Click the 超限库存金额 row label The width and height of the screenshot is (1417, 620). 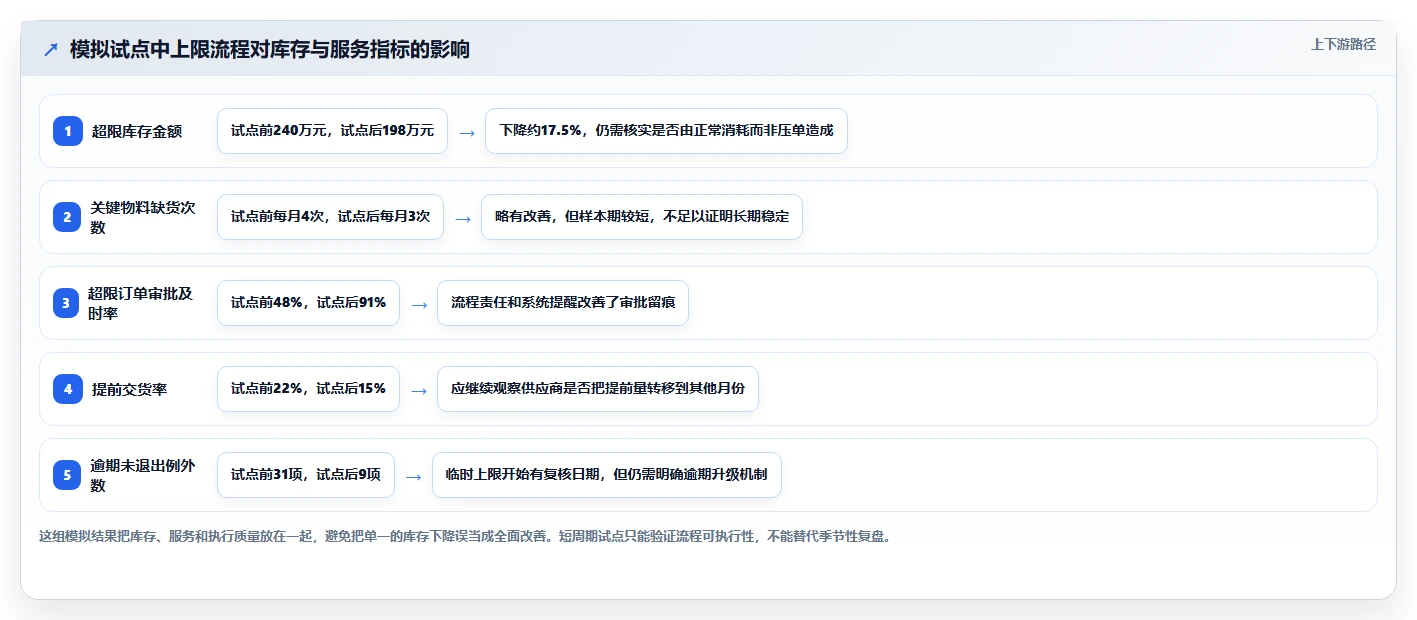[137, 131]
